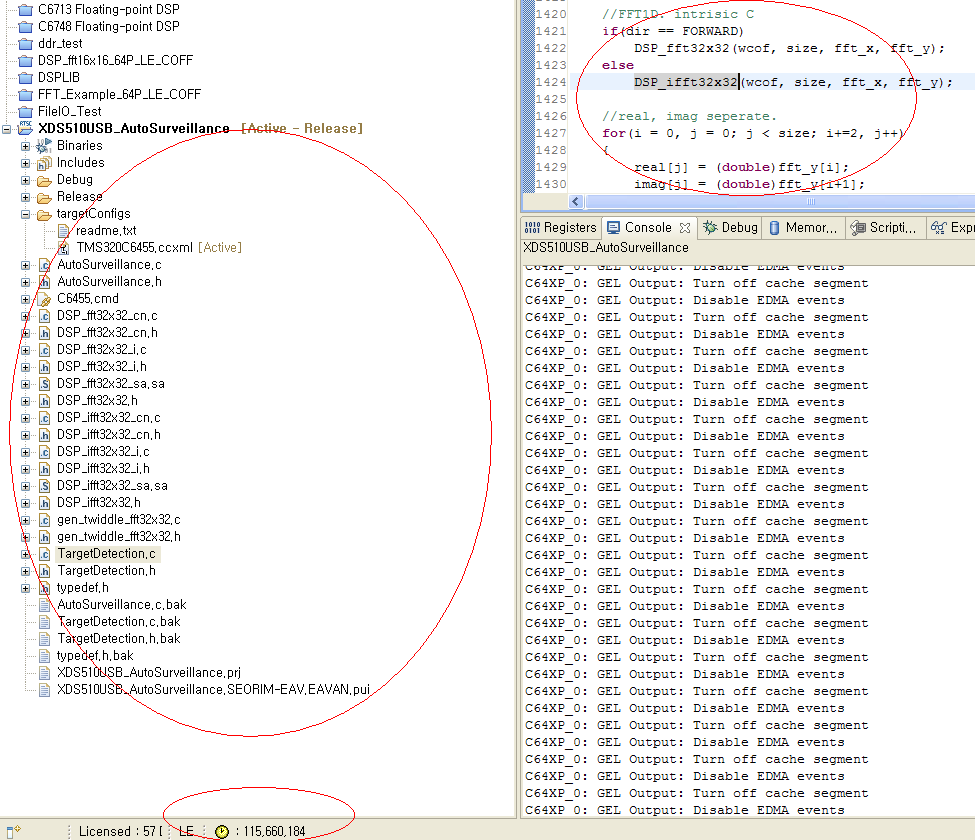
Task: Close the Console tab with its X
Action: [x=685, y=228]
